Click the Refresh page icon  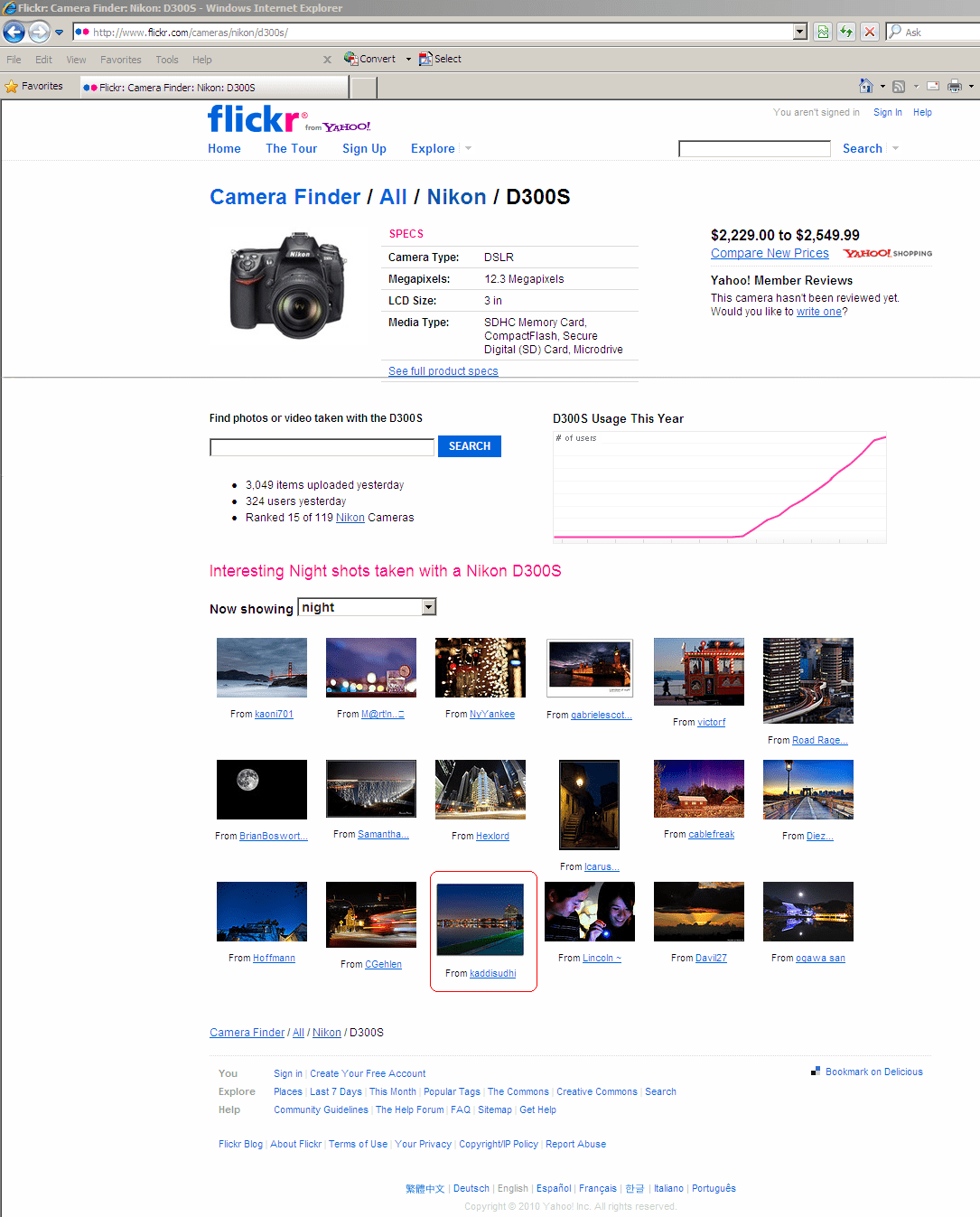[846, 32]
